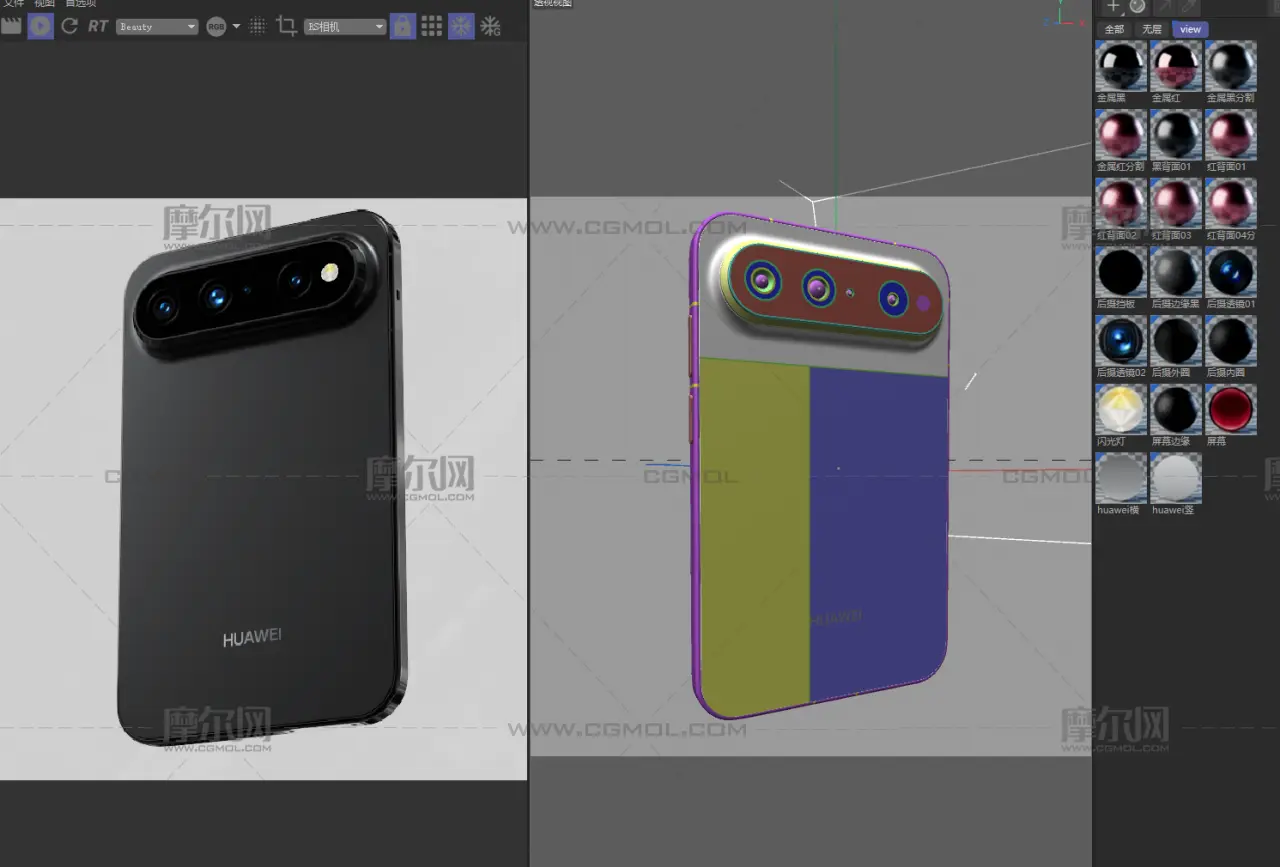Image resolution: width=1280 pixels, height=867 pixels.
Task: Select the red 屏幕 material sphere
Action: pyautogui.click(x=1231, y=409)
